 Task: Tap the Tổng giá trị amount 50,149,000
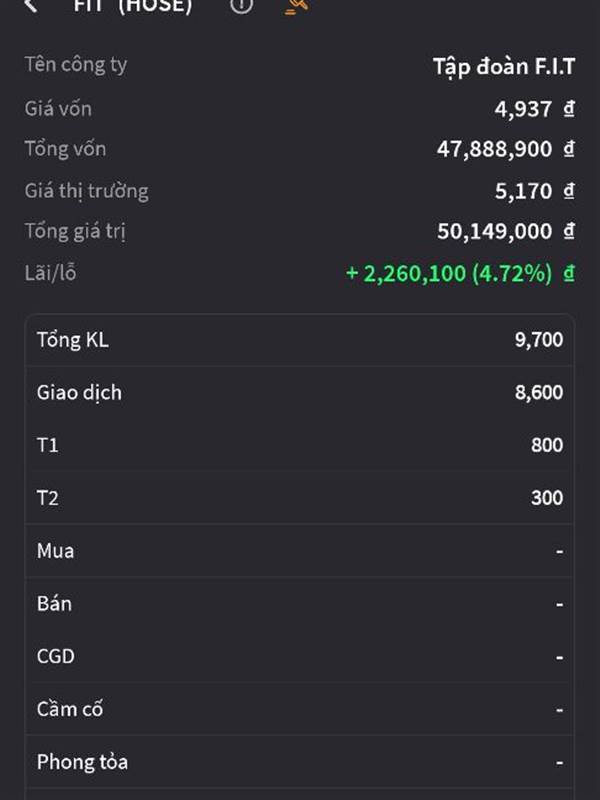[494, 232]
